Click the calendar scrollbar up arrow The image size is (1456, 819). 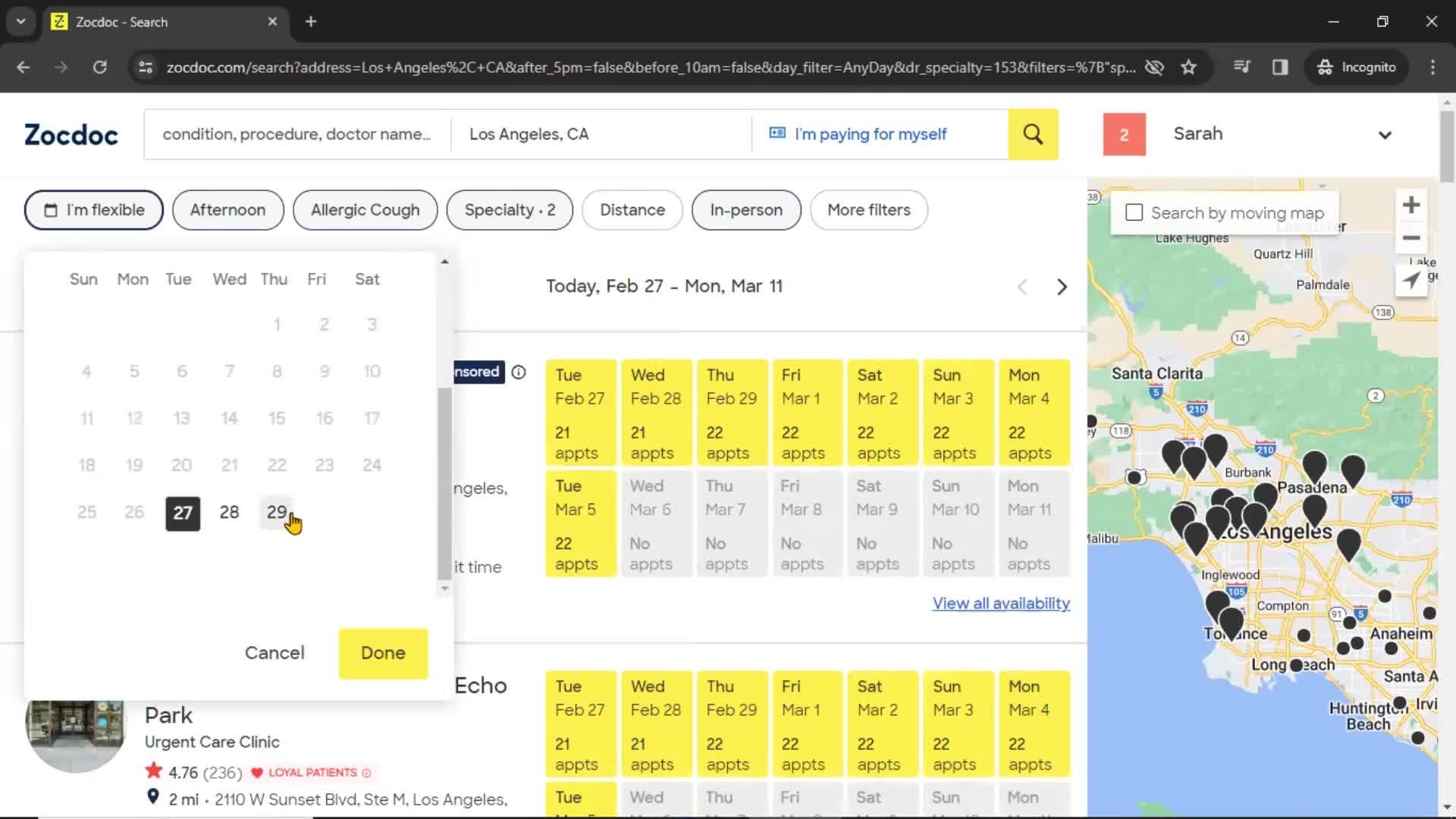tap(444, 262)
